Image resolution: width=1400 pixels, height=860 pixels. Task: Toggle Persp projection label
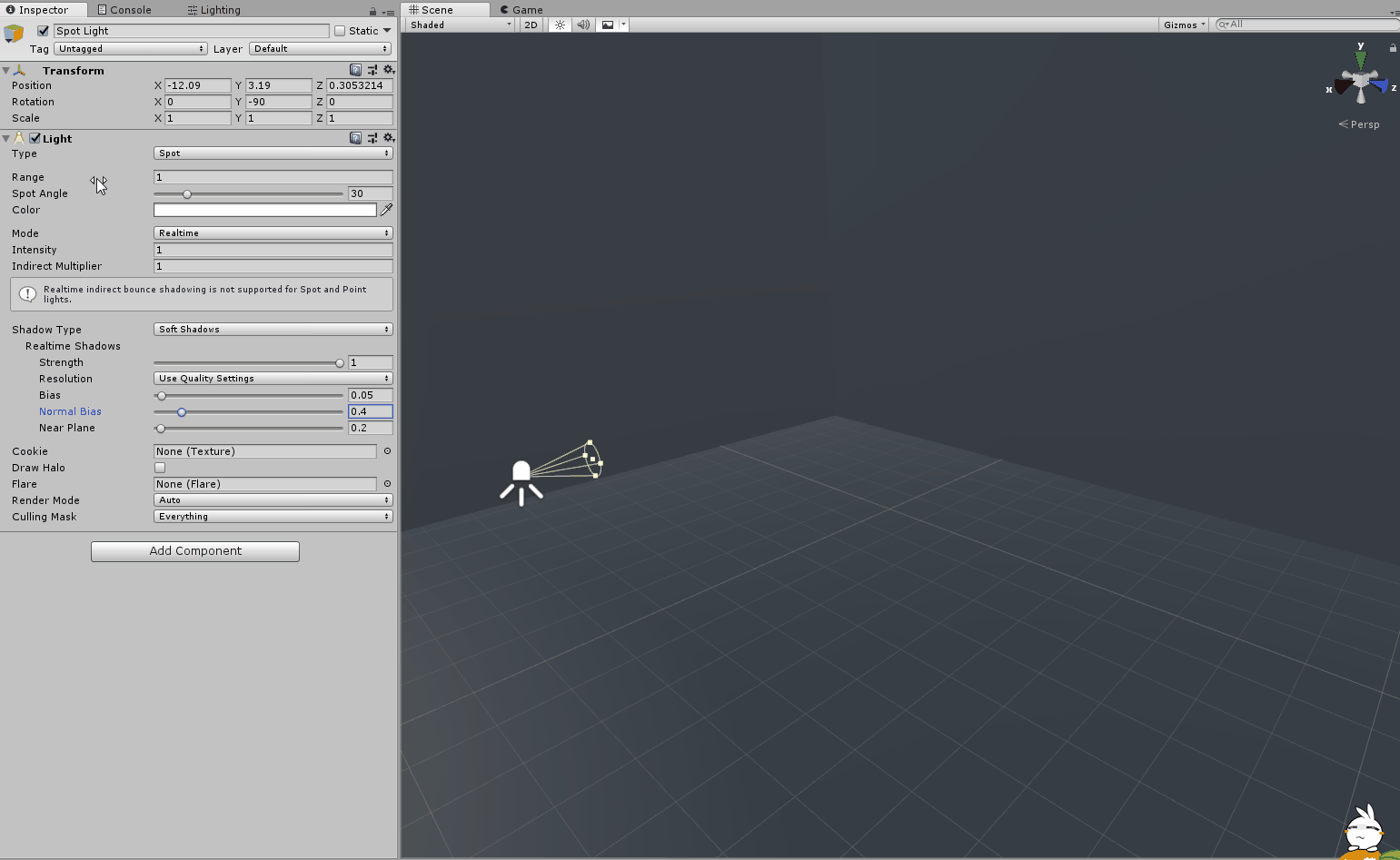[x=1359, y=124]
